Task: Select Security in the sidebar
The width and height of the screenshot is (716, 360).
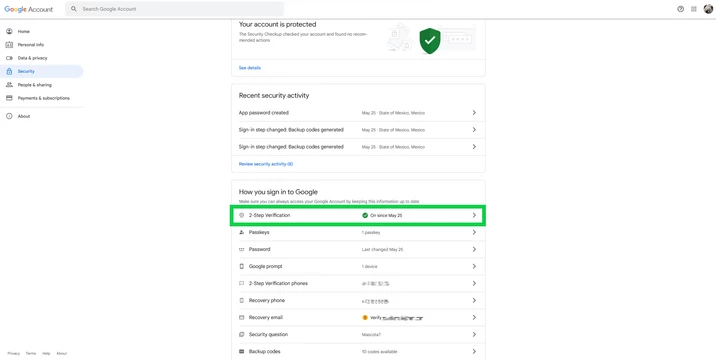Action: click(42, 71)
